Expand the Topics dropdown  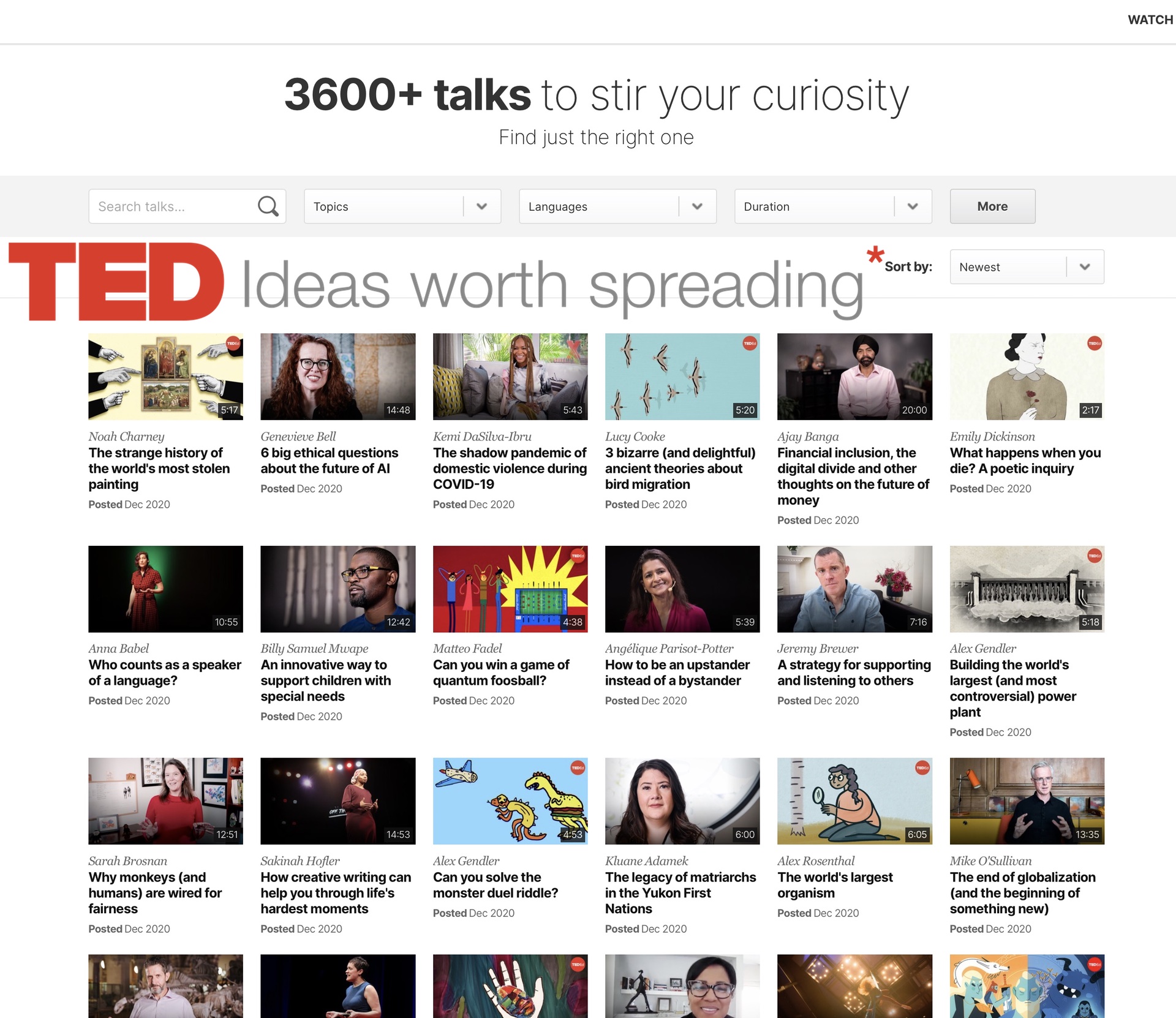click(x=402, y=206)
